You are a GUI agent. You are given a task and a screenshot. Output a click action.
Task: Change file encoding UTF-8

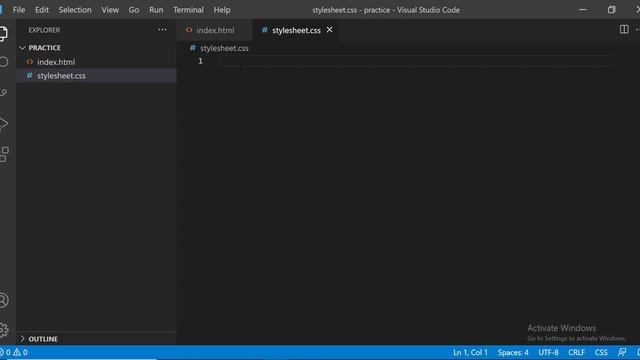[548, 352]
